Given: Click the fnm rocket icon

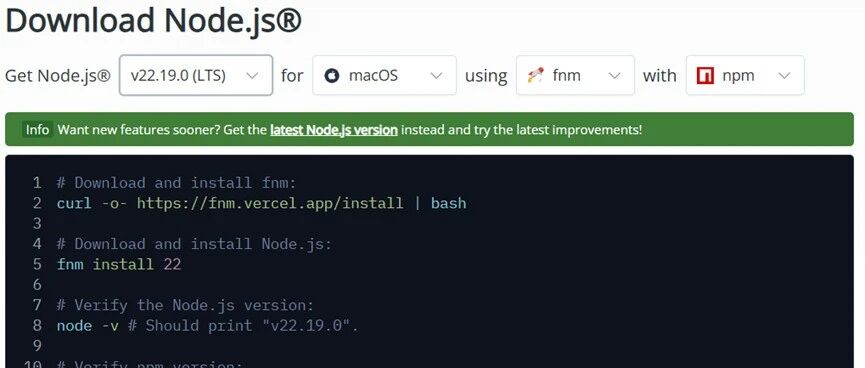Looking at the screenshot, I should pos(535,75).
